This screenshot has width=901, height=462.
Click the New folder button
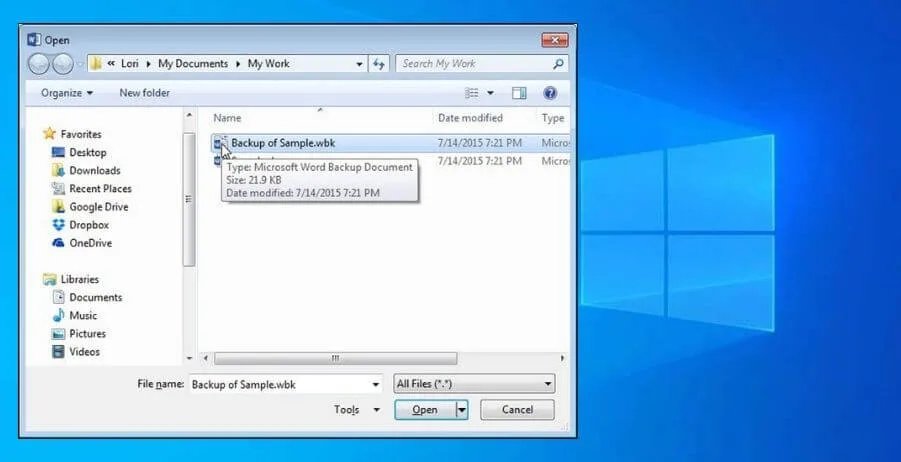pyautogui.click(x=144, y=93)
